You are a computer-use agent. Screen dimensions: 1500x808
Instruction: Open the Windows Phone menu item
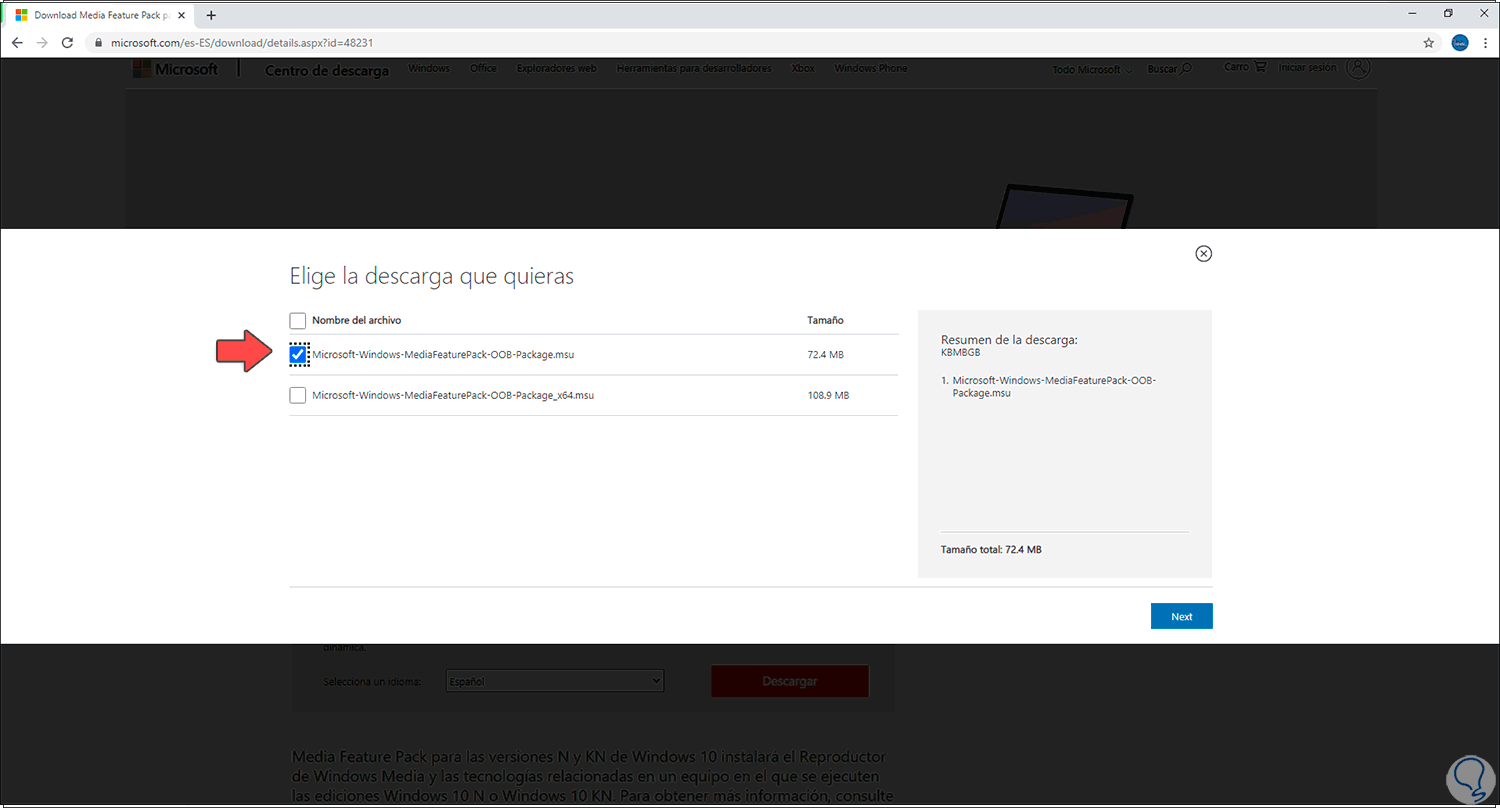[871, 68]
